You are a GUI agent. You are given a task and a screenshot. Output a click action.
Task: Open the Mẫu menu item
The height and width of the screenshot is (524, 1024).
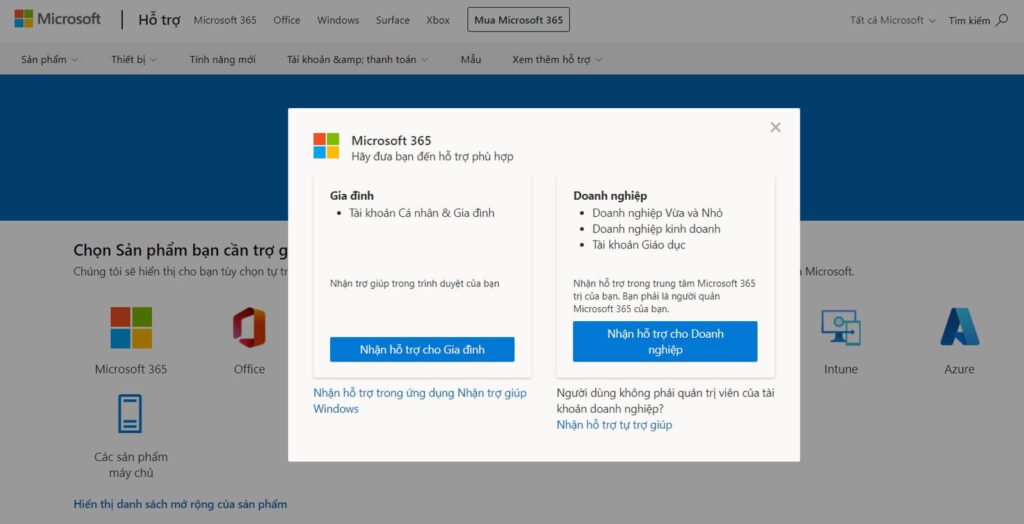470,59
